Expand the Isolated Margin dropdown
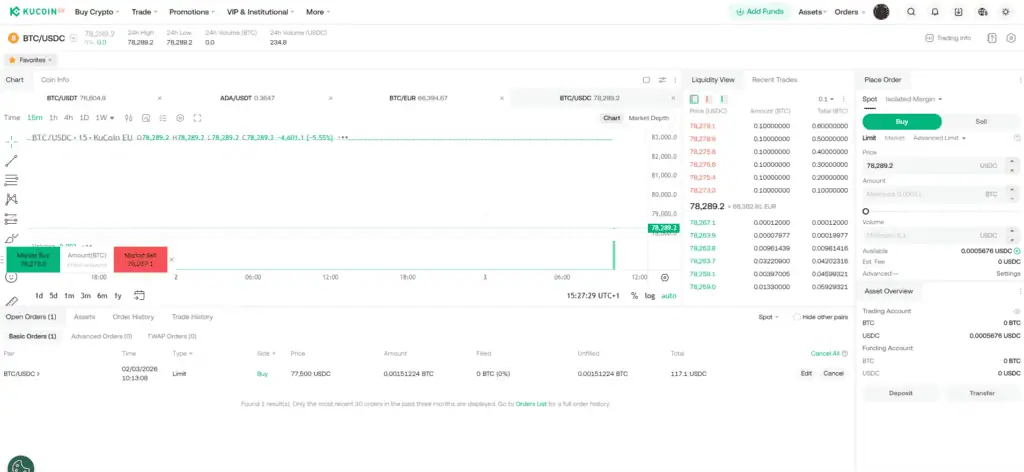The width and height of the screenshot is (1024, 472). pyautogui.click(x=913, y=99)
